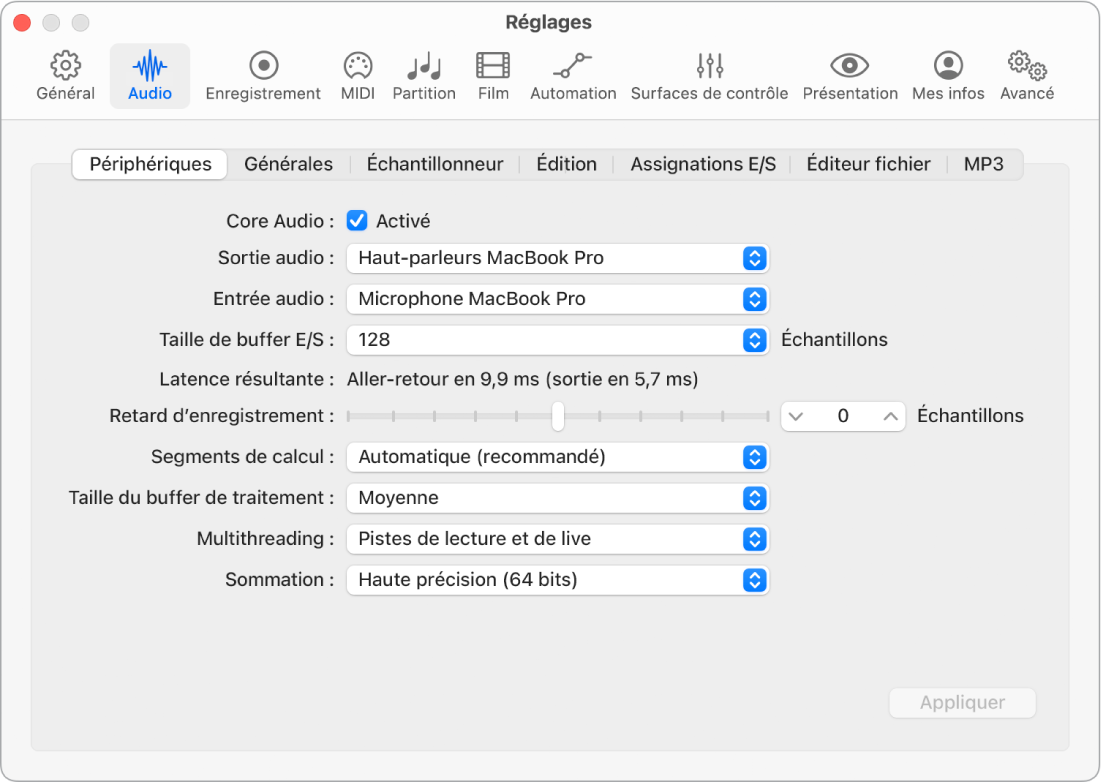Open the Sortie audio dropdown
The image size is (1101, 782).
click(557, 258)
